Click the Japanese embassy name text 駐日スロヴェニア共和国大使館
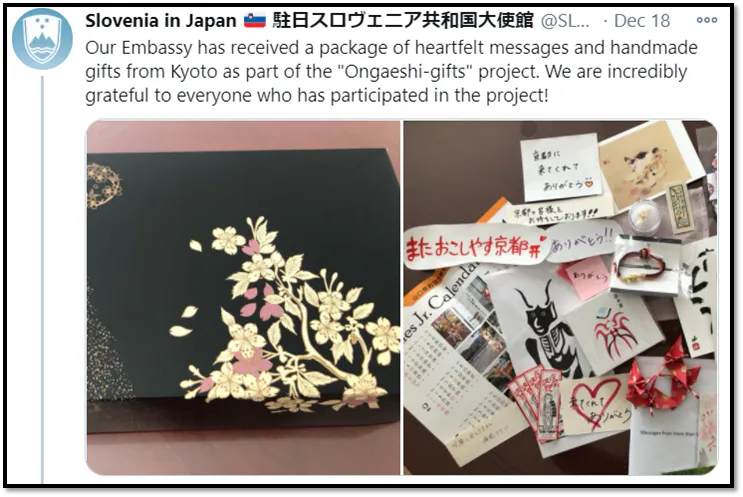This screenshot has width=743, height=497. click(403, 20)
